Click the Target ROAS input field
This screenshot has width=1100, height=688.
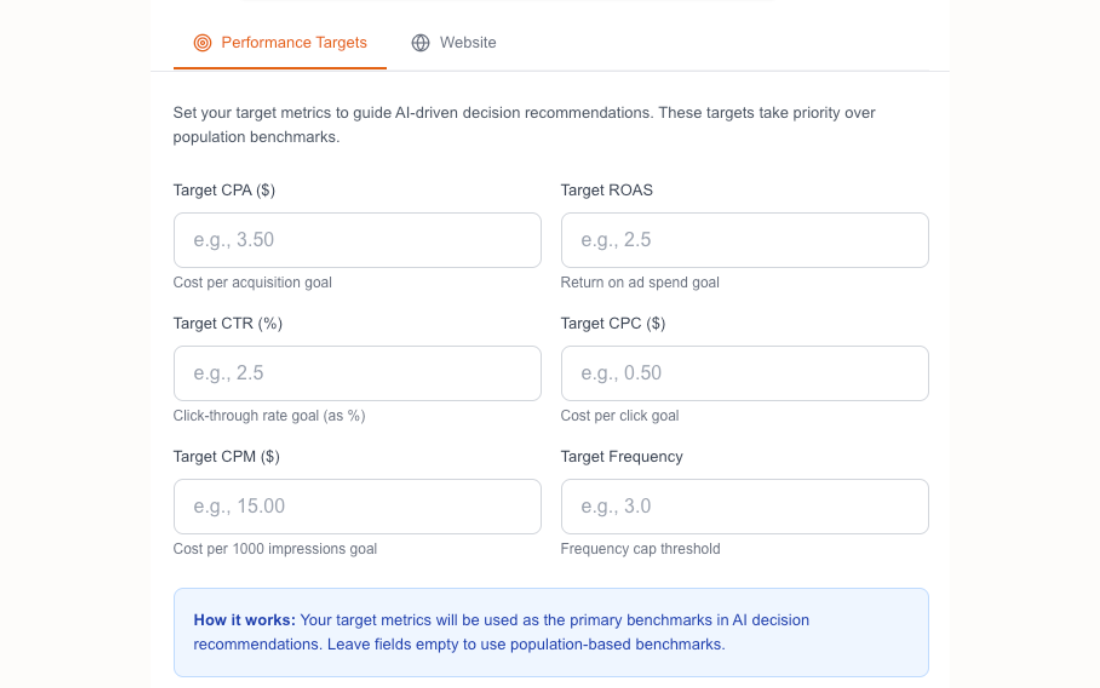(744, 240)
